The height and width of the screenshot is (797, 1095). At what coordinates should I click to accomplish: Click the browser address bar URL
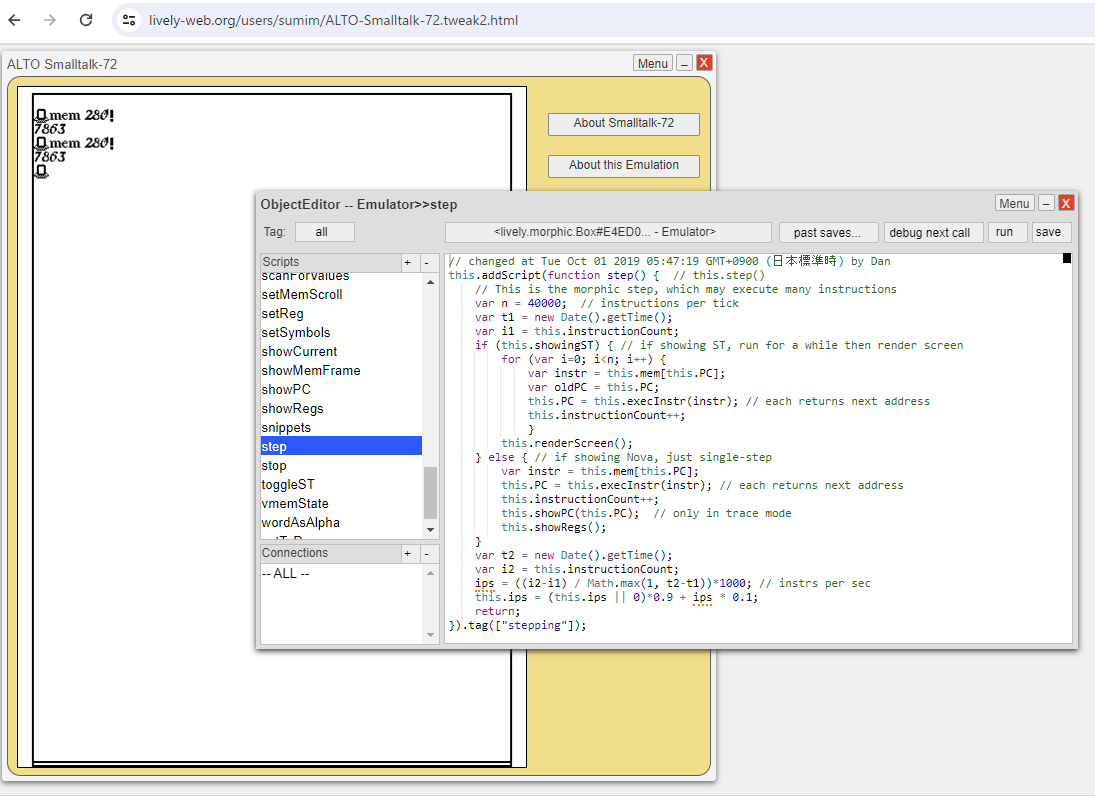(333, 20)
